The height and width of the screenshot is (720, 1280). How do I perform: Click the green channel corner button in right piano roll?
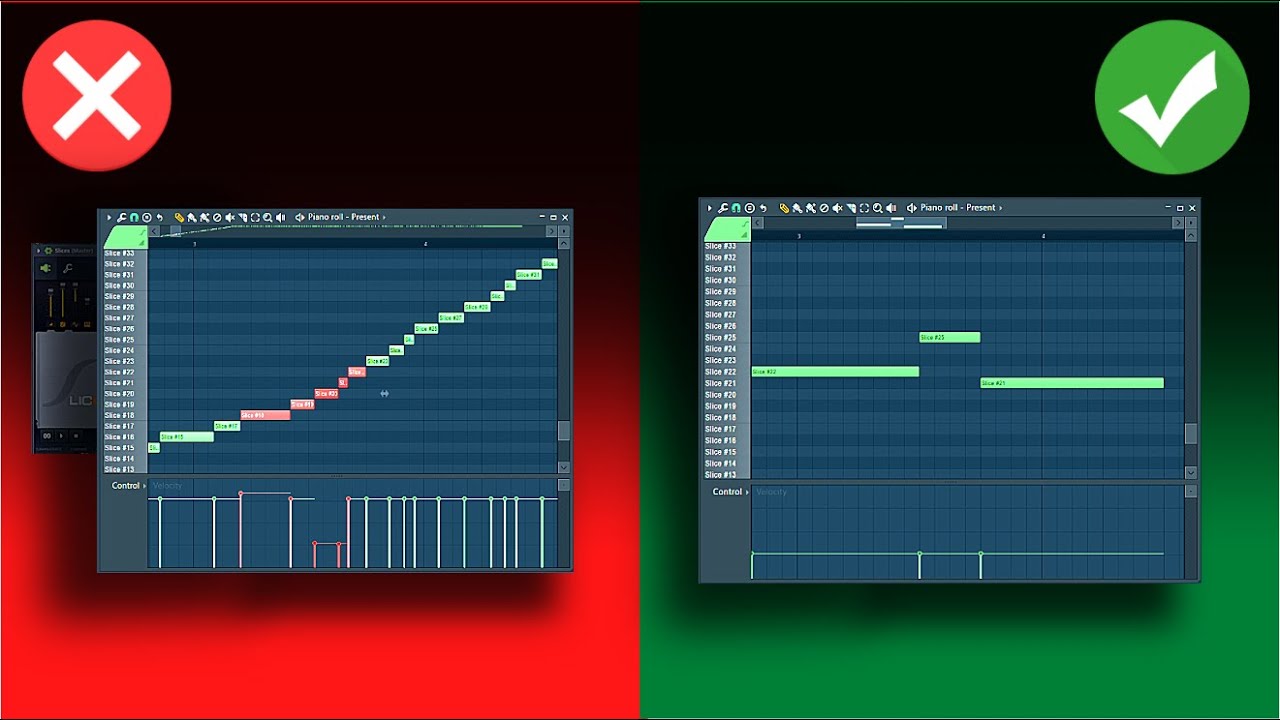pos(726,229)
